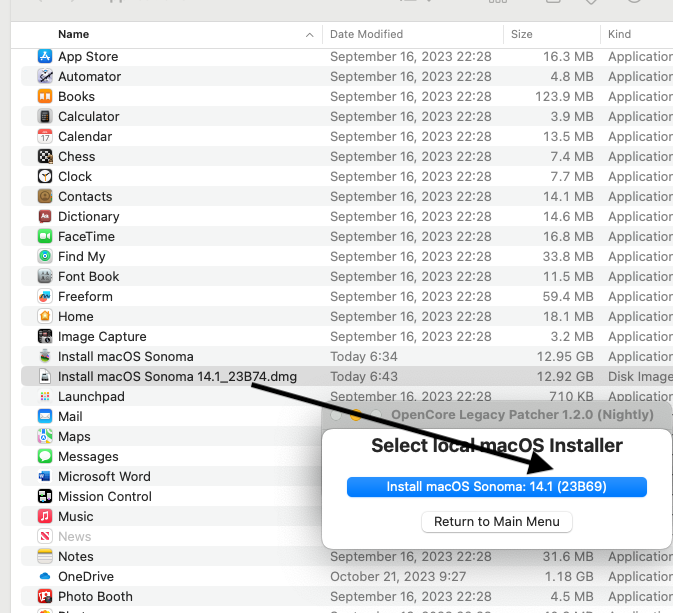Image resolution: width=673 pixels, height=613 pixels.
Task: Toggle sort direction arrow in Name column
Action: (309, 35)
